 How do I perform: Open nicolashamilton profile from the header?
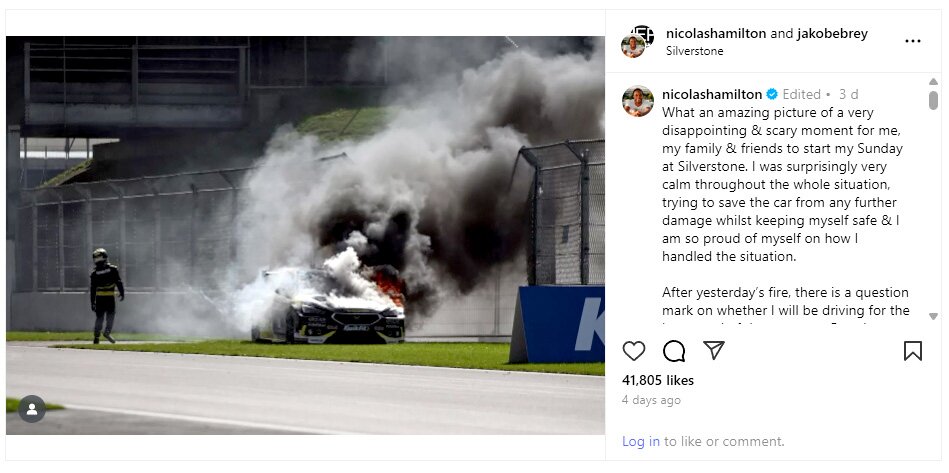coord(716,33)
